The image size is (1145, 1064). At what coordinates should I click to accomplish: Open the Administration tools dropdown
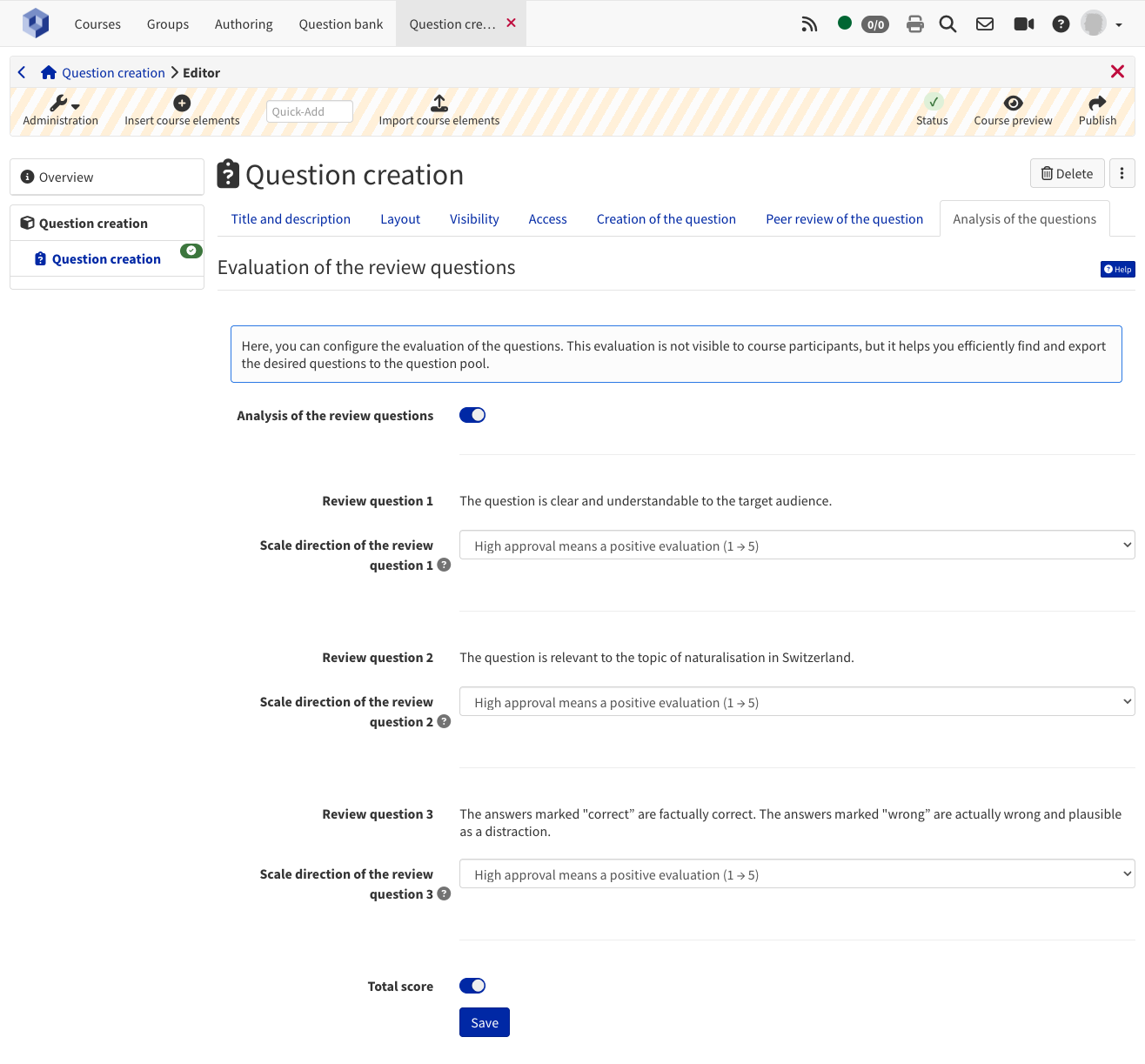pos(63,104)
